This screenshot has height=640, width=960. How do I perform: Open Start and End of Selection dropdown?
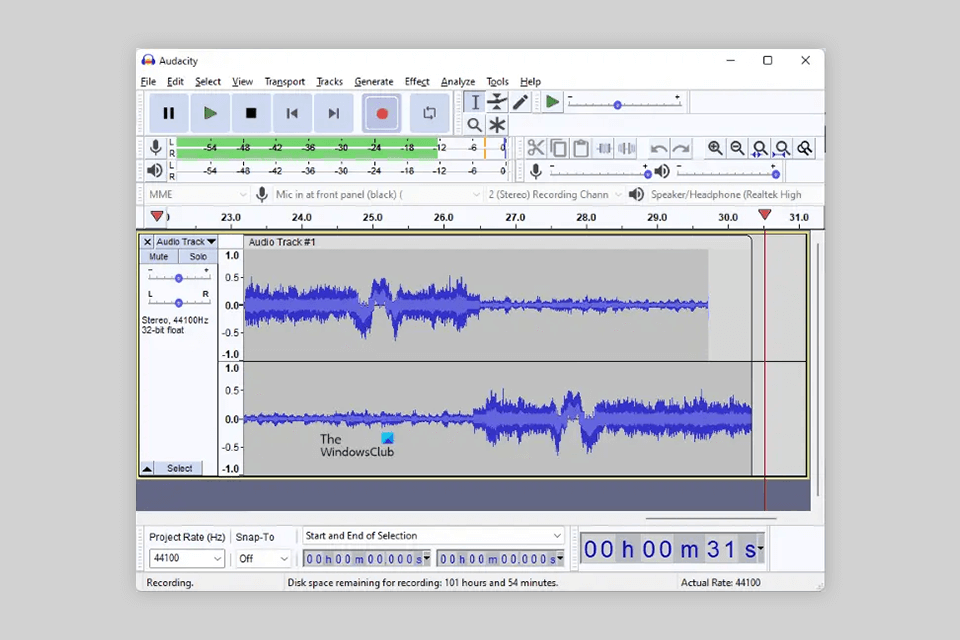click(x=433, y=536)
